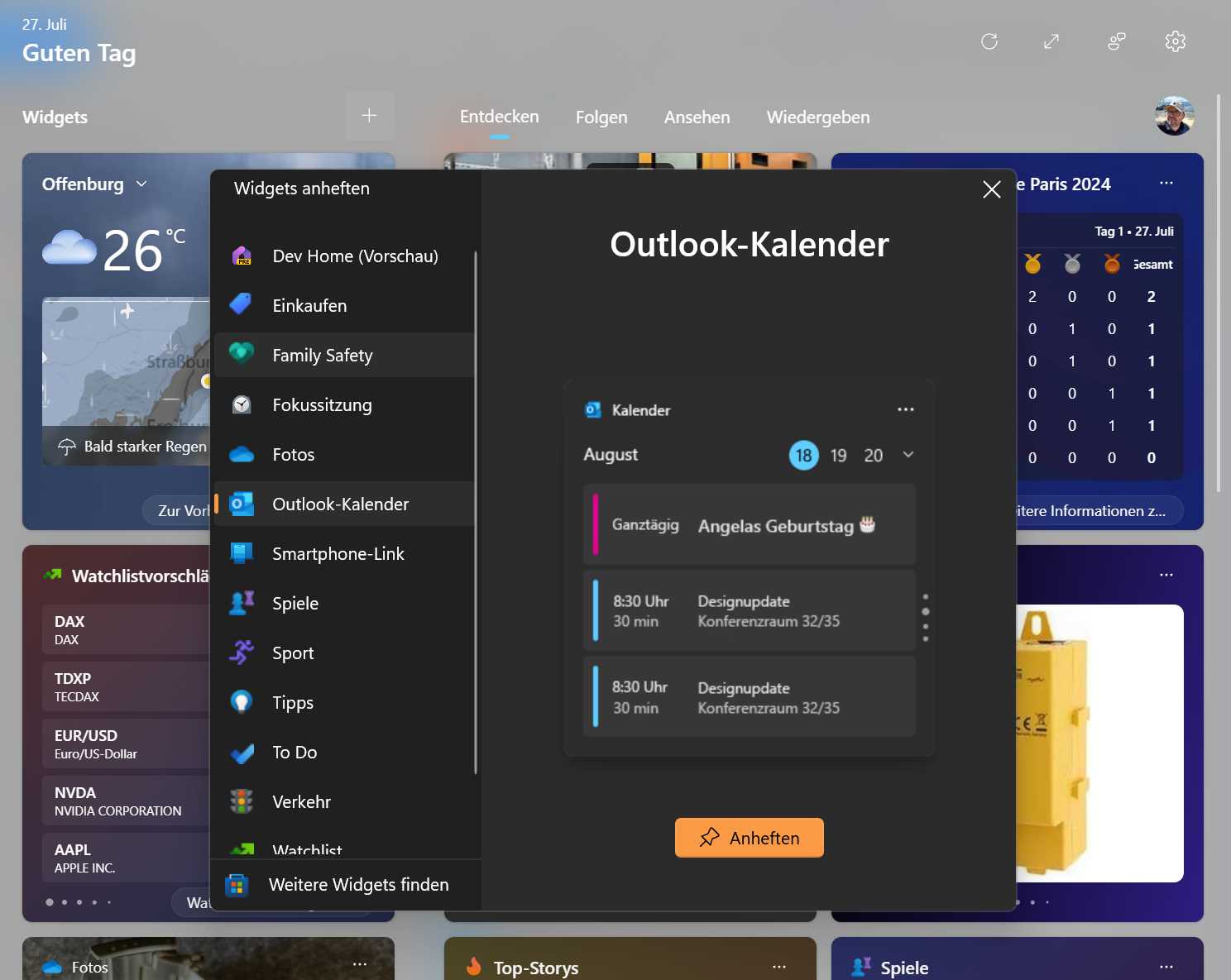Switch to the Ansehen tab
Viewport: 1231px width, 980px height.
click(697, 117)
